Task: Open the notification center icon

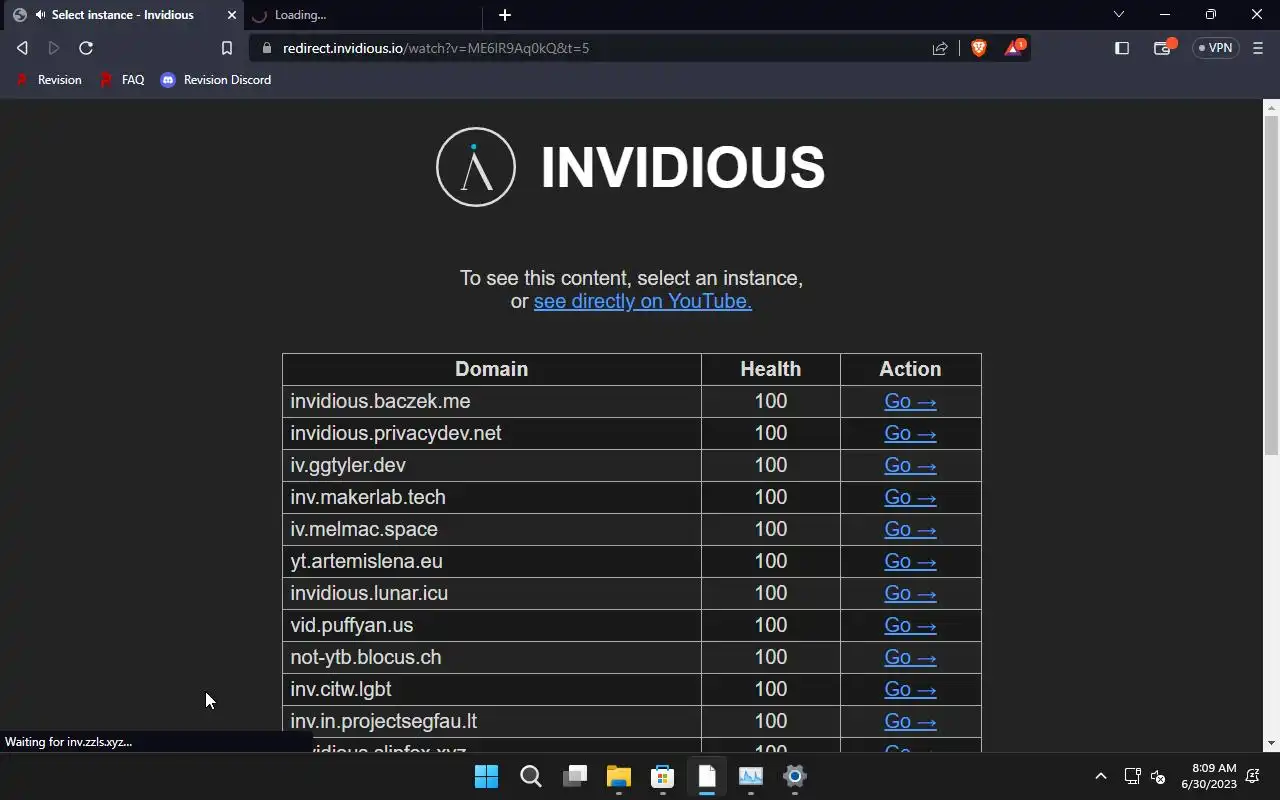Action: point(1254,776)
